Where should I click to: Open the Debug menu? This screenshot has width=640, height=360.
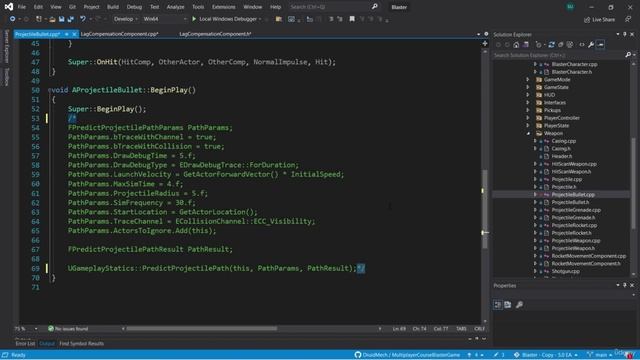[134, 7]
